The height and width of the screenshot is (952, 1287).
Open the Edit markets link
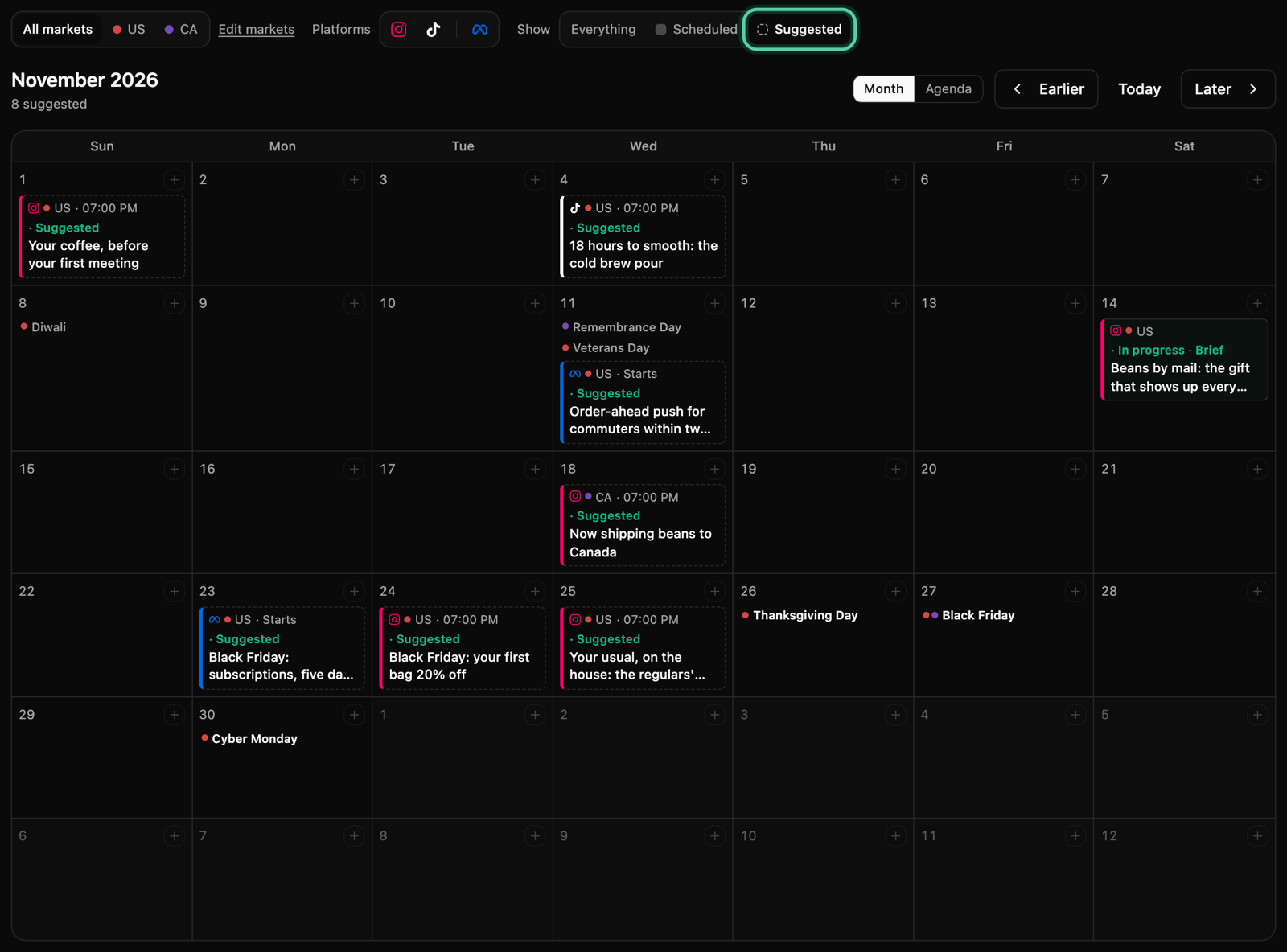click(x=257, y=30)
